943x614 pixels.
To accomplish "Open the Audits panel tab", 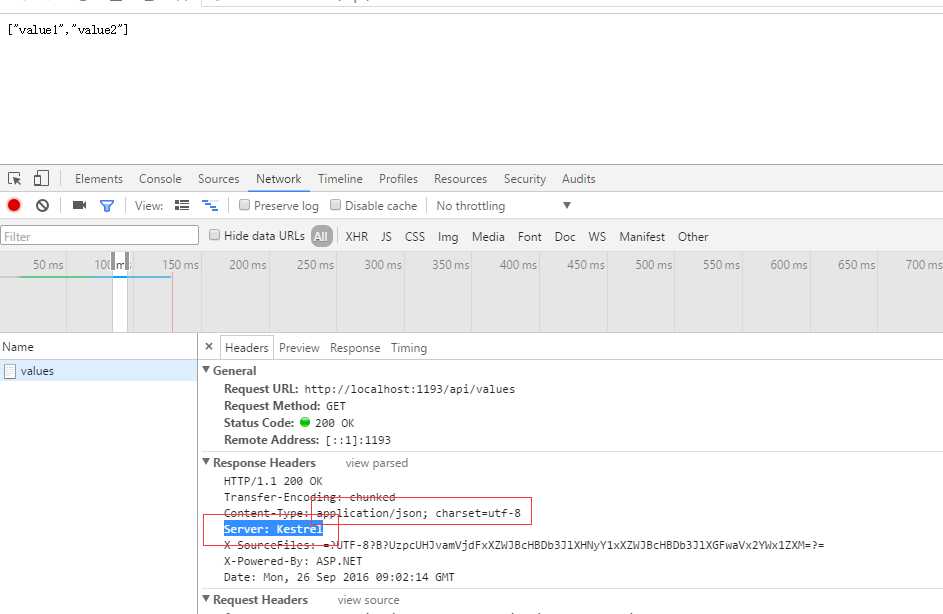I will pyautogui.click(x=579, y=179).
